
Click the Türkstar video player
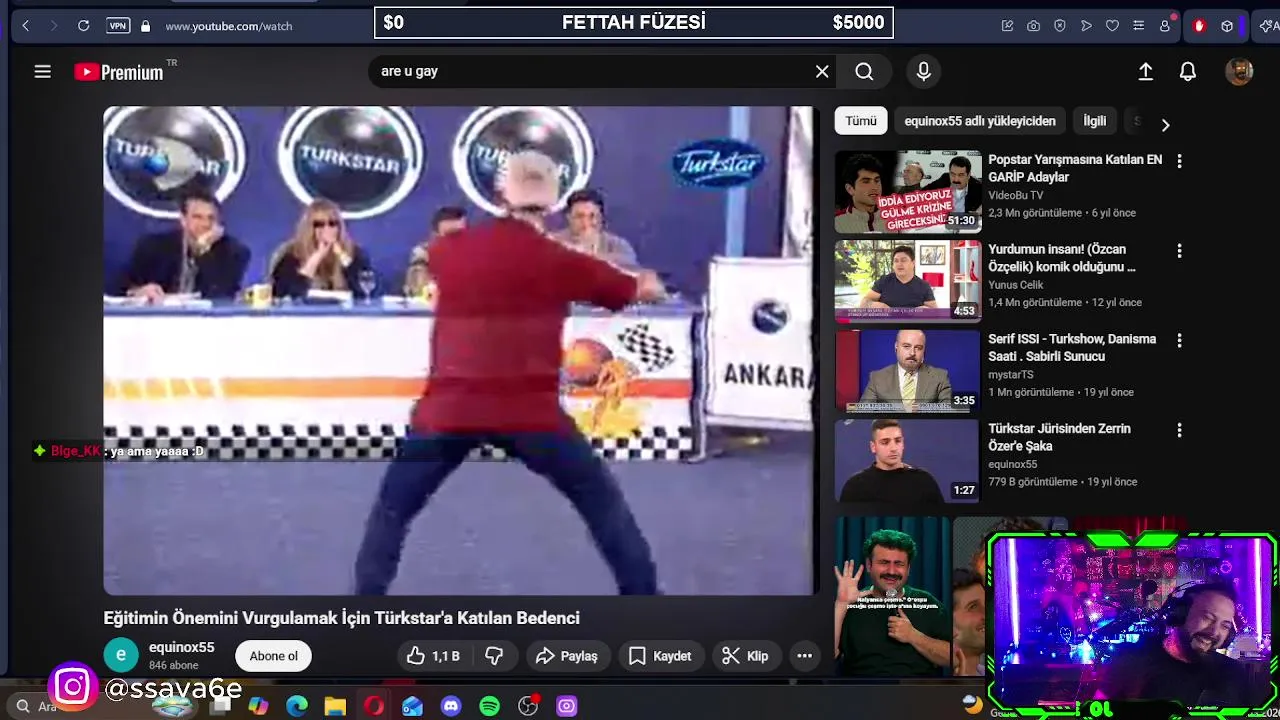pos(459,350)
